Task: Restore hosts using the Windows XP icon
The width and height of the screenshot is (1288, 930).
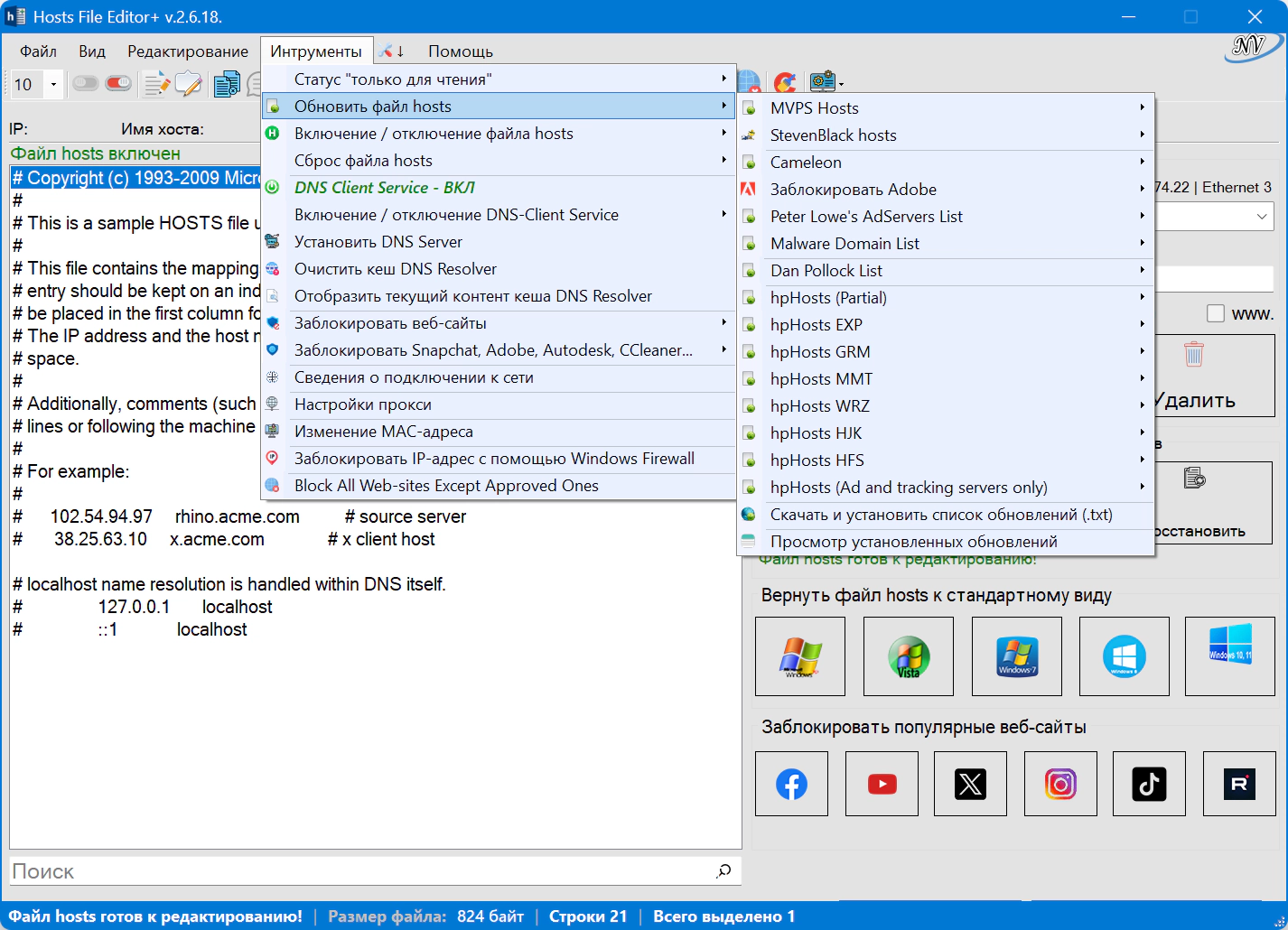Action: click(800, 656)
